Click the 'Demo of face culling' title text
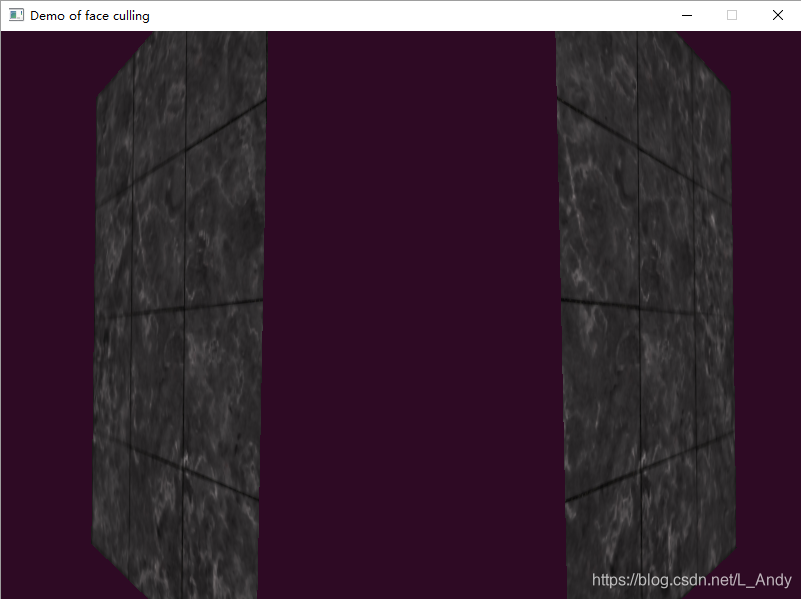The height and width of the screenshot is (599, 802). tap(90, 16)
